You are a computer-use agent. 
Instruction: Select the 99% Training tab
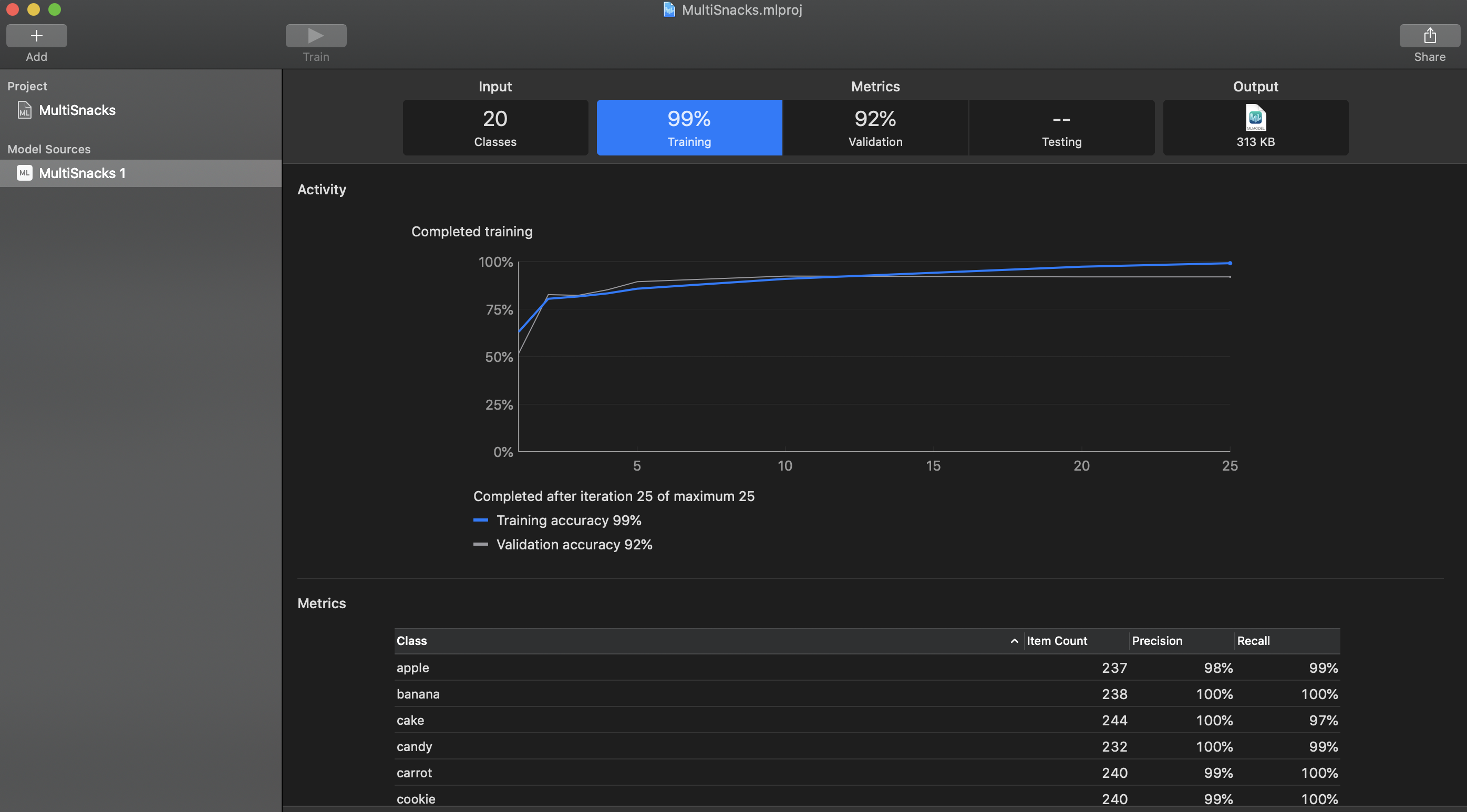689,128
